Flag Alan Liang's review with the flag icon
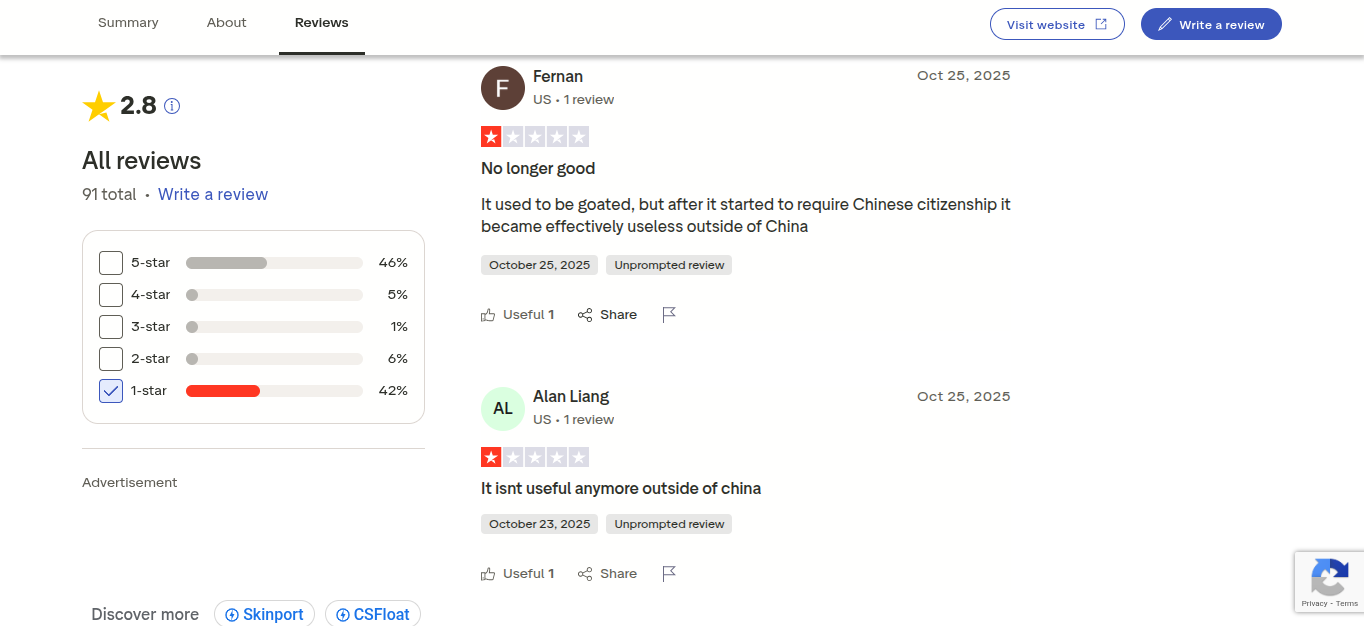The width and height of the screenshot is (1364, 626). (670, 574)
